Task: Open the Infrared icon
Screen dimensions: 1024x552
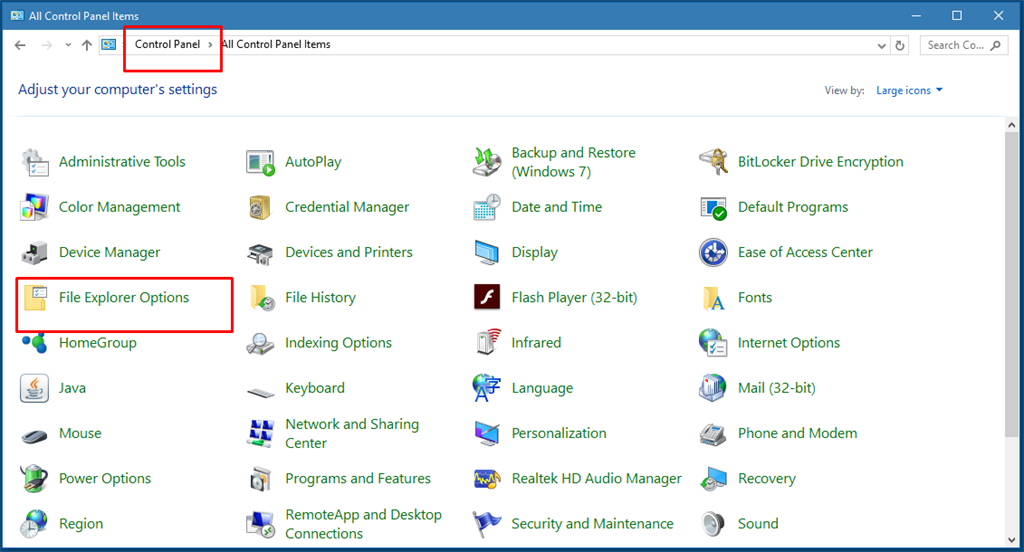Action: tap(488, 342)
